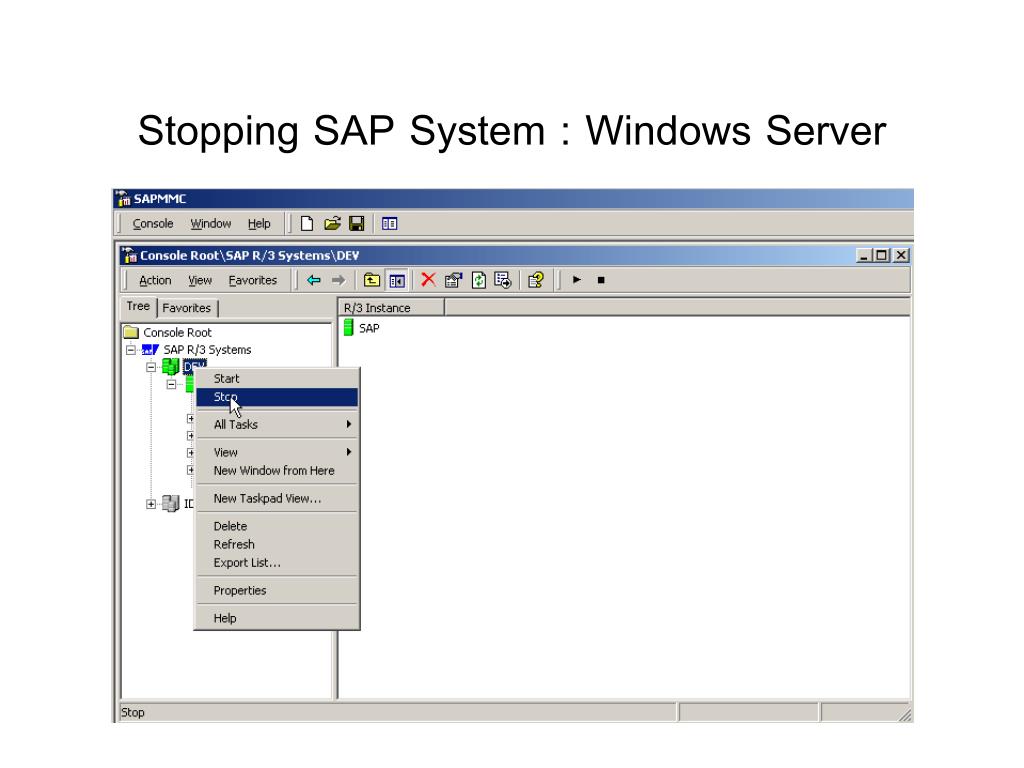Click the SAP R/3 Systems node icon

click(x=150, y=349)
